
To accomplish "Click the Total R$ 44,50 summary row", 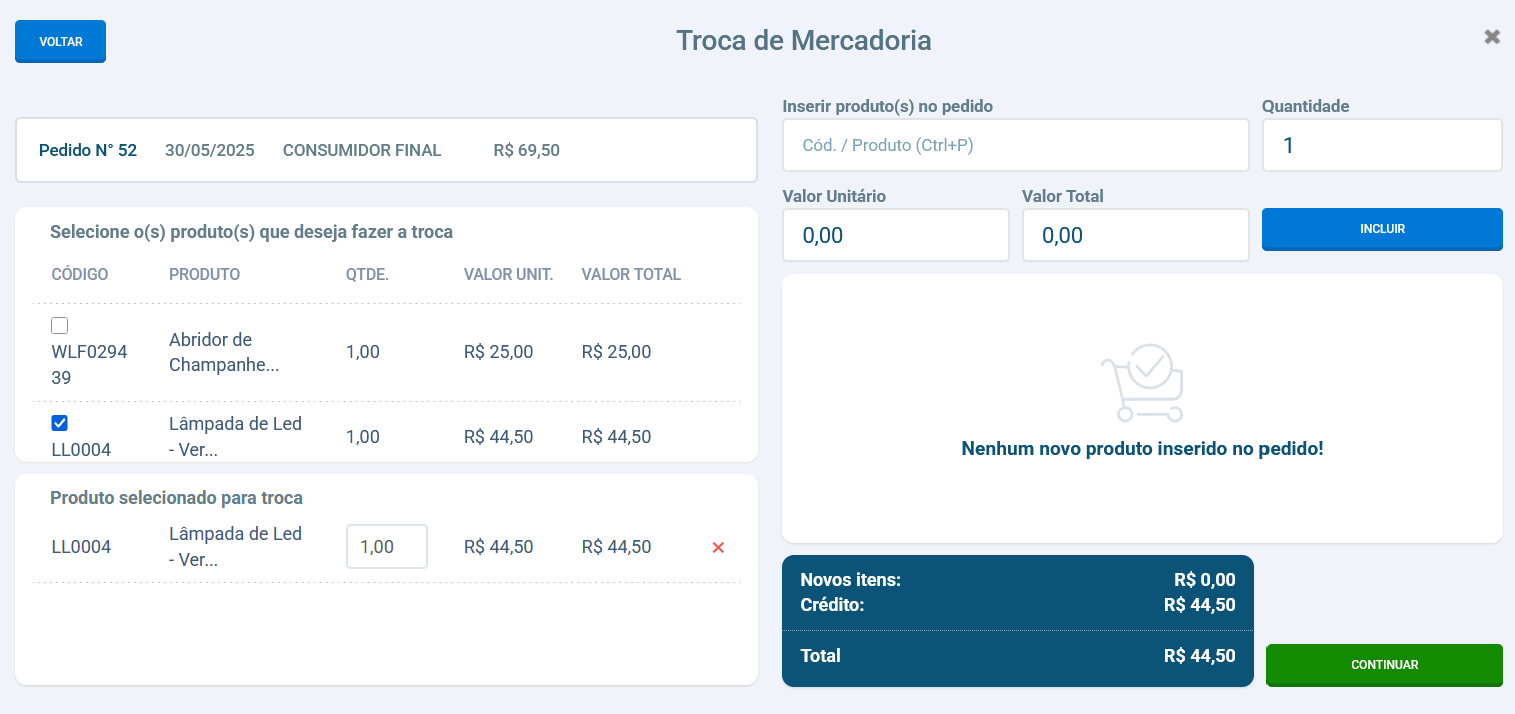I will pos(1017,656).
